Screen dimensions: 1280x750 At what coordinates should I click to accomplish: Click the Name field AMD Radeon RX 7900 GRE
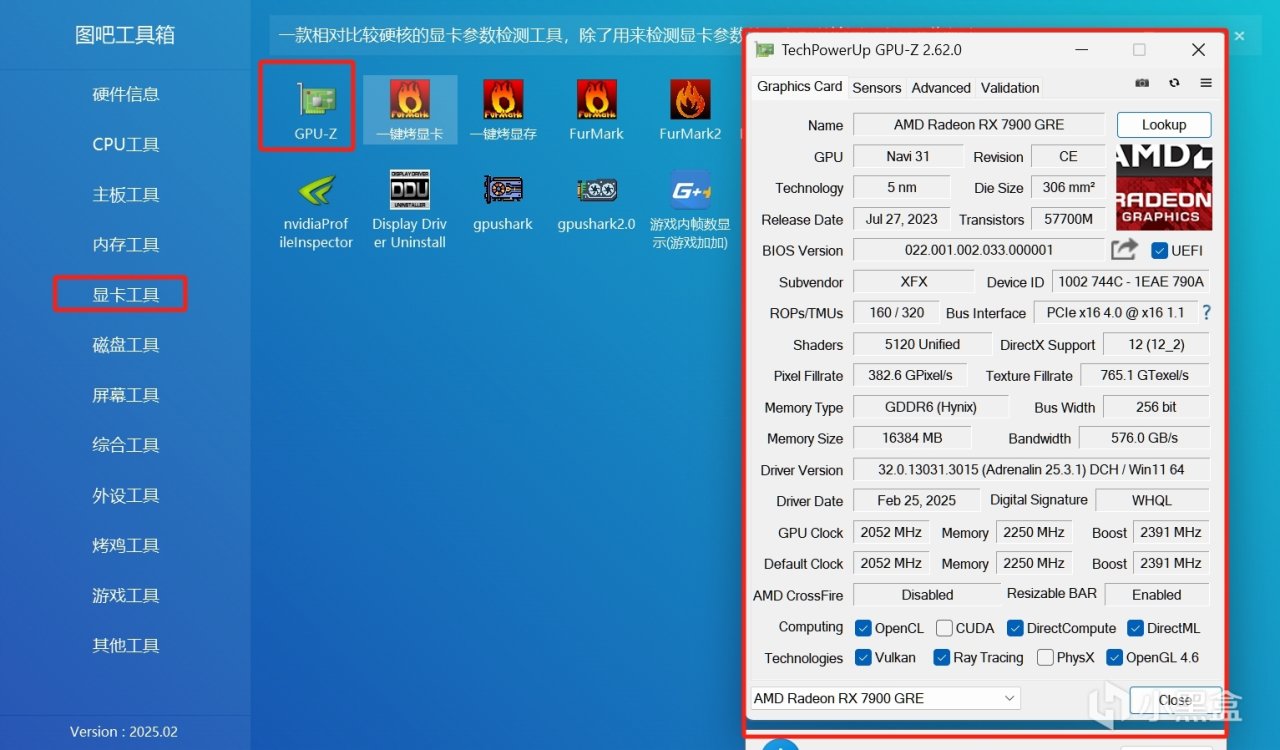(x=979, y=125)
